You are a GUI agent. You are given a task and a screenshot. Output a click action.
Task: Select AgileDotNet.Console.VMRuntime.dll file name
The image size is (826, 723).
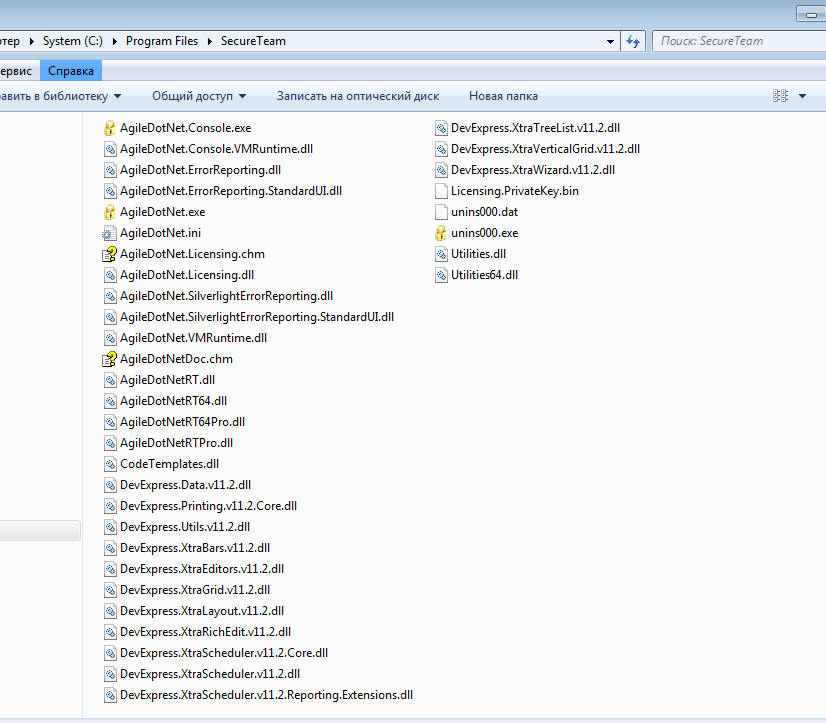point(217,149)
